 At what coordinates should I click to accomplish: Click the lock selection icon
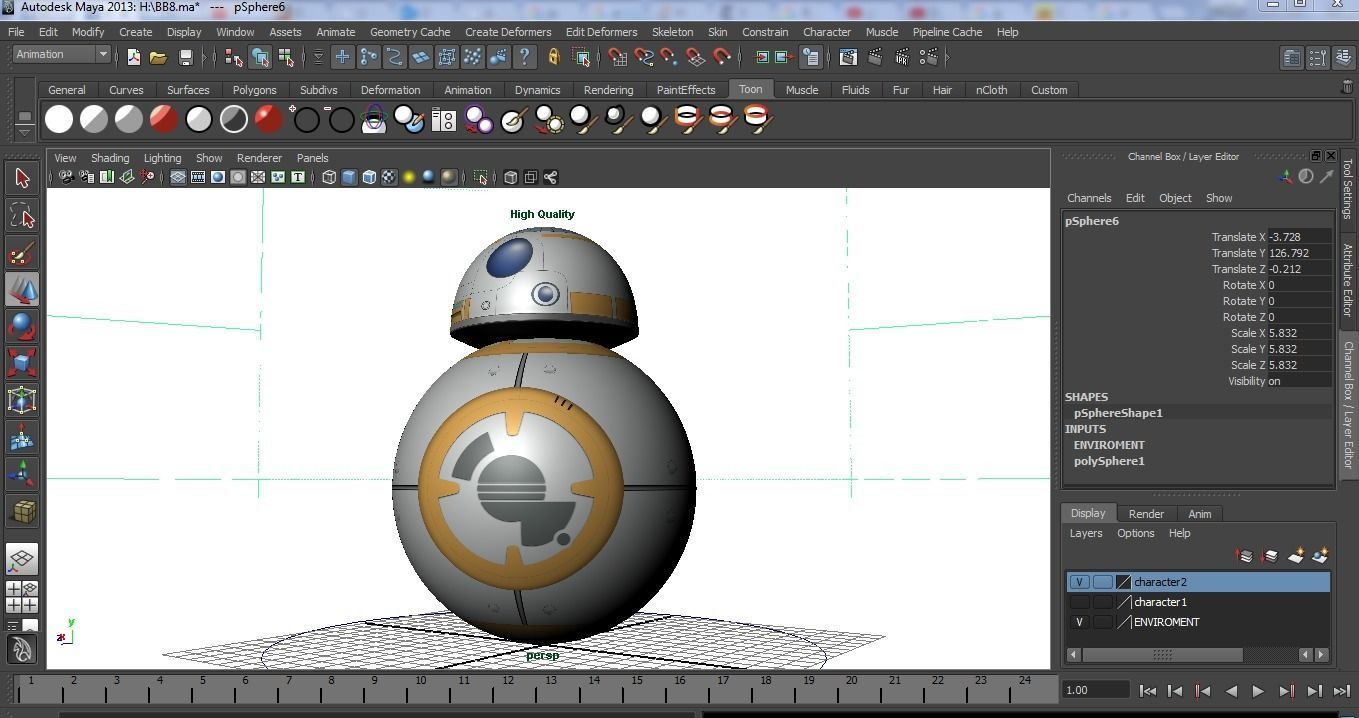(x=553, y=57)
